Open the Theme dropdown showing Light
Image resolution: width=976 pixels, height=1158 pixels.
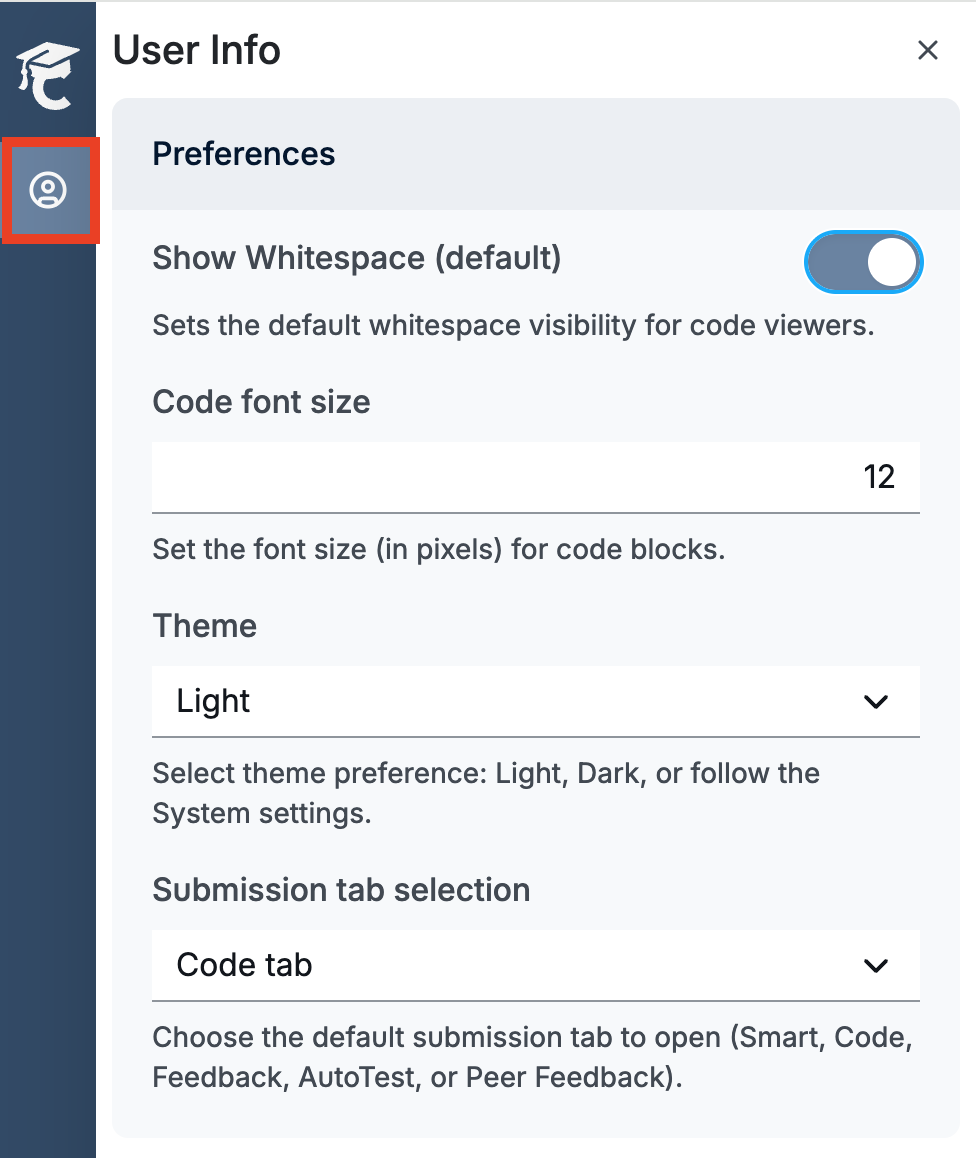pos(535,701)
